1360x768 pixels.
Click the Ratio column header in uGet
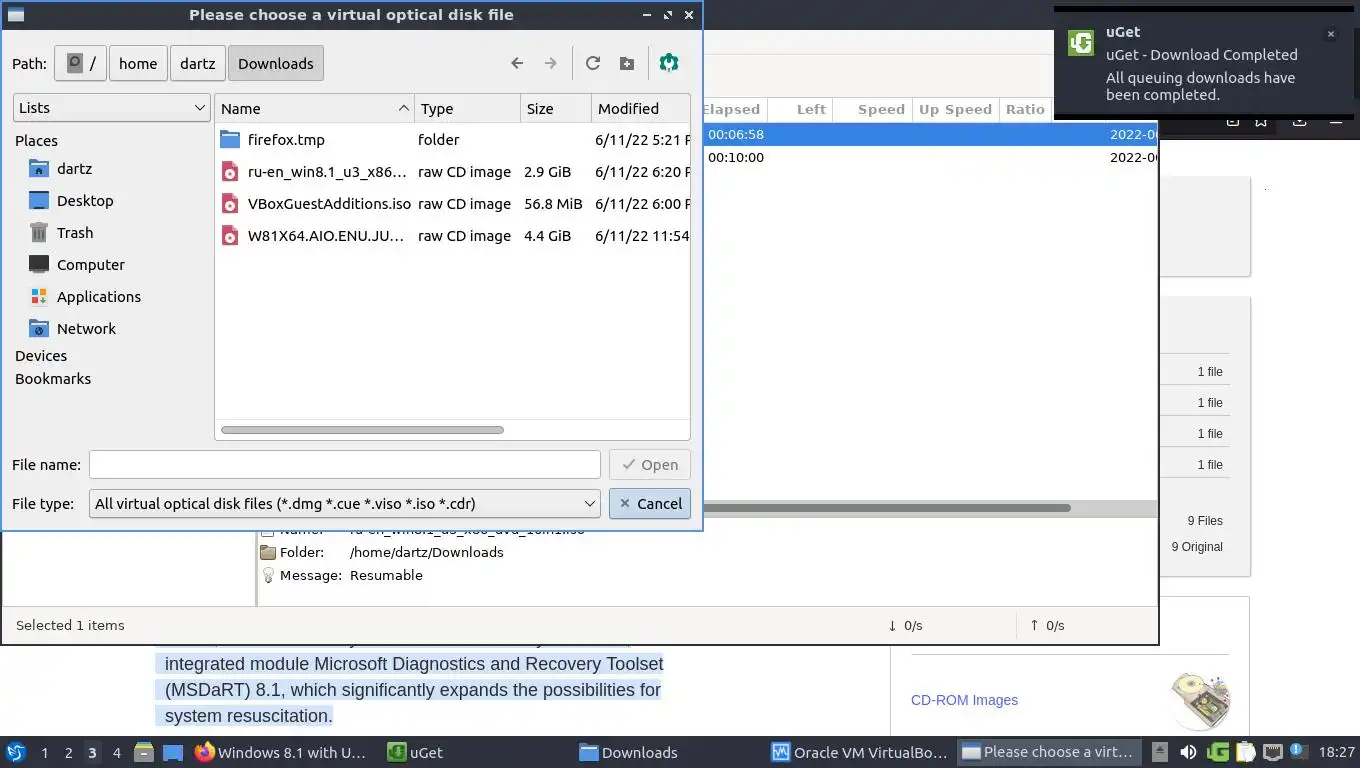[1025, 109]
